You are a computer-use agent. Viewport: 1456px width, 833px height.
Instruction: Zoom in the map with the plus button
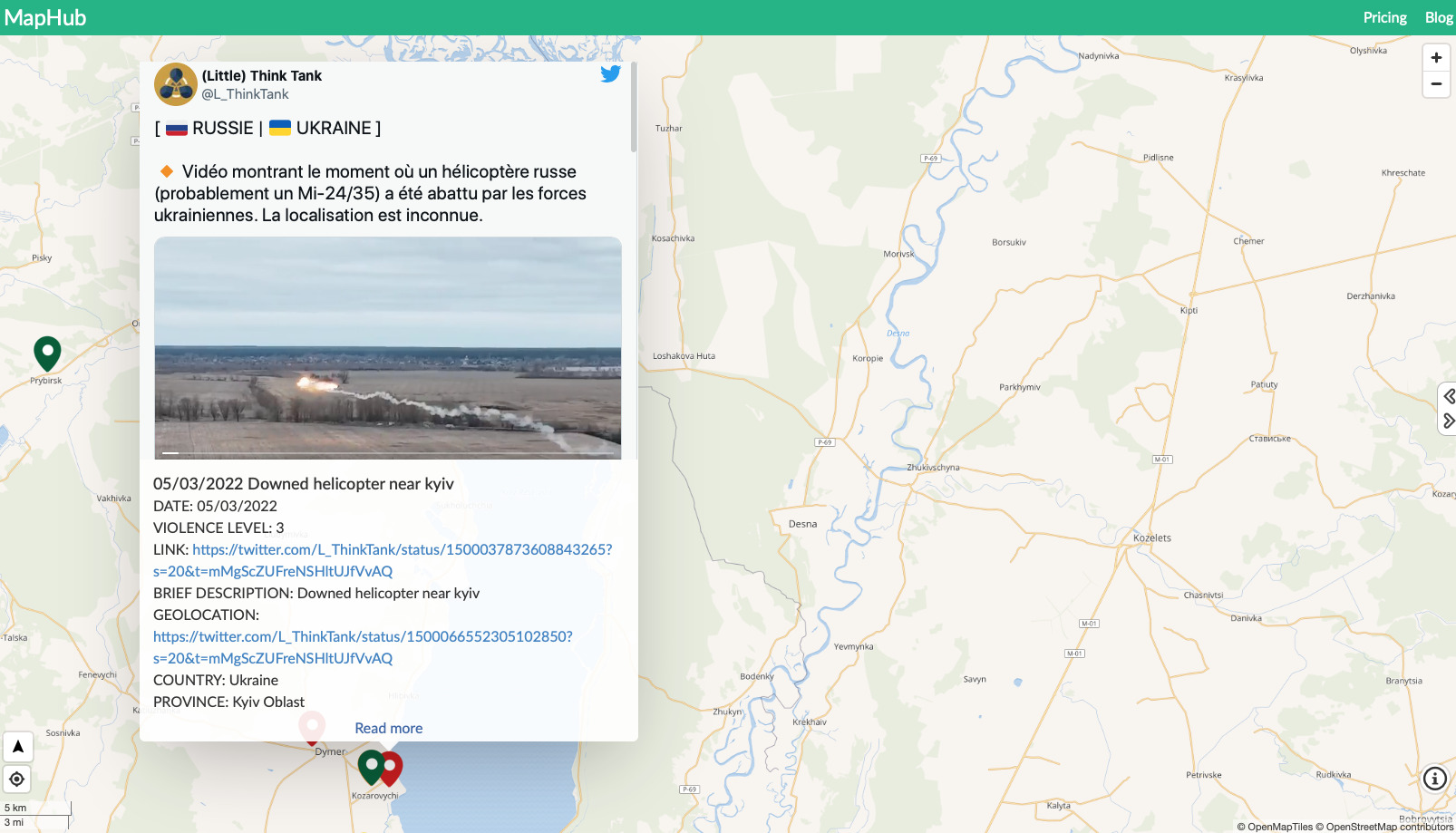[1436, 57]
